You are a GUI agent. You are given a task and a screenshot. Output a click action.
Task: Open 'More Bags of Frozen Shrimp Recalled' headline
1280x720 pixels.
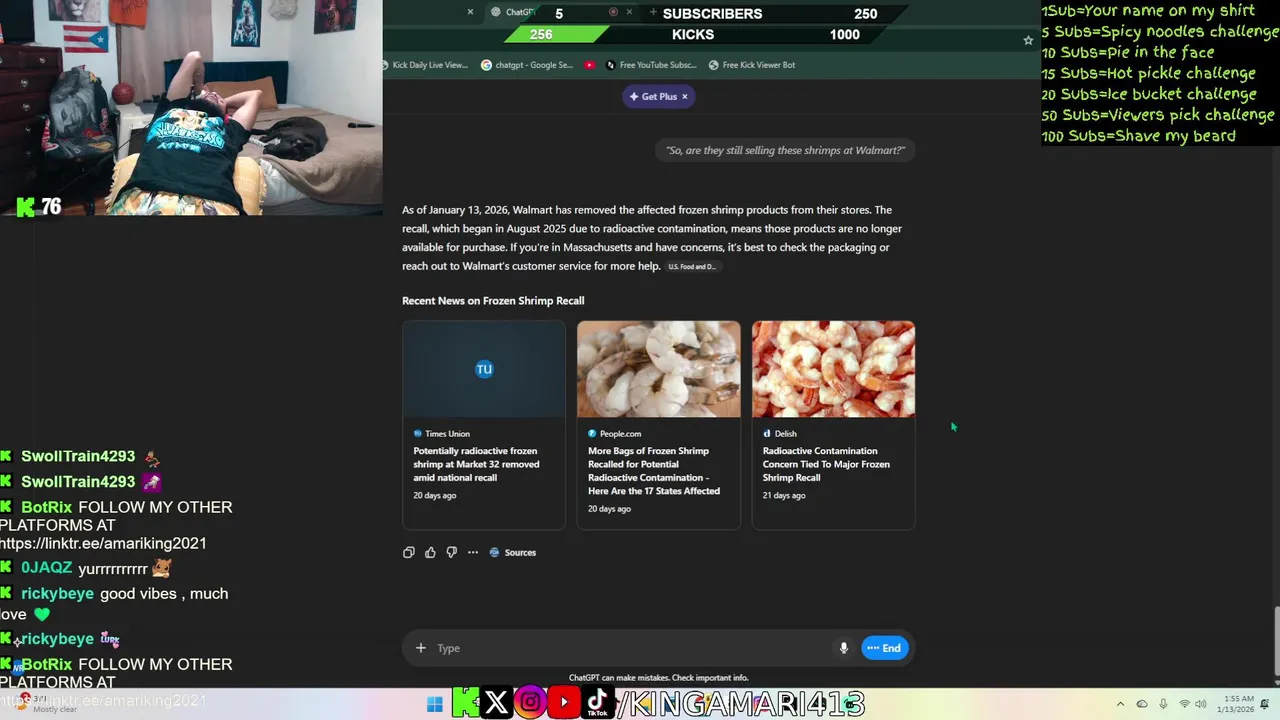coord(654,471)
